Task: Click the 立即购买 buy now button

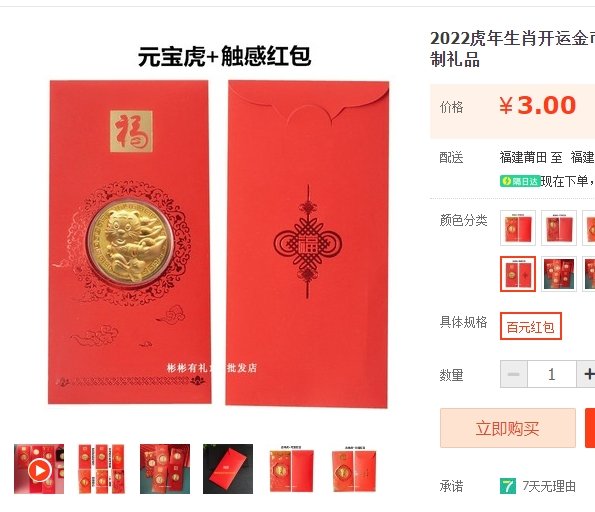Action: pos(508,428)
